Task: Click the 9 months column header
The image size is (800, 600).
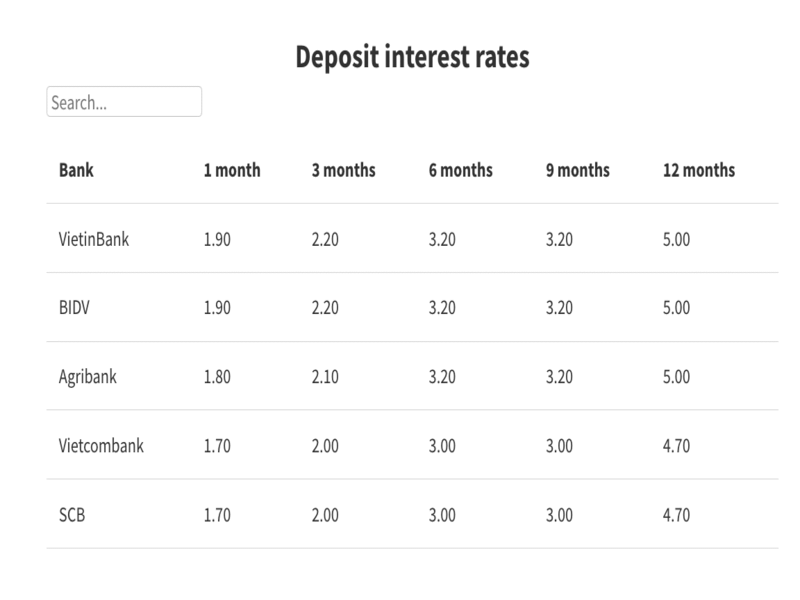Action: coord(577,170)
